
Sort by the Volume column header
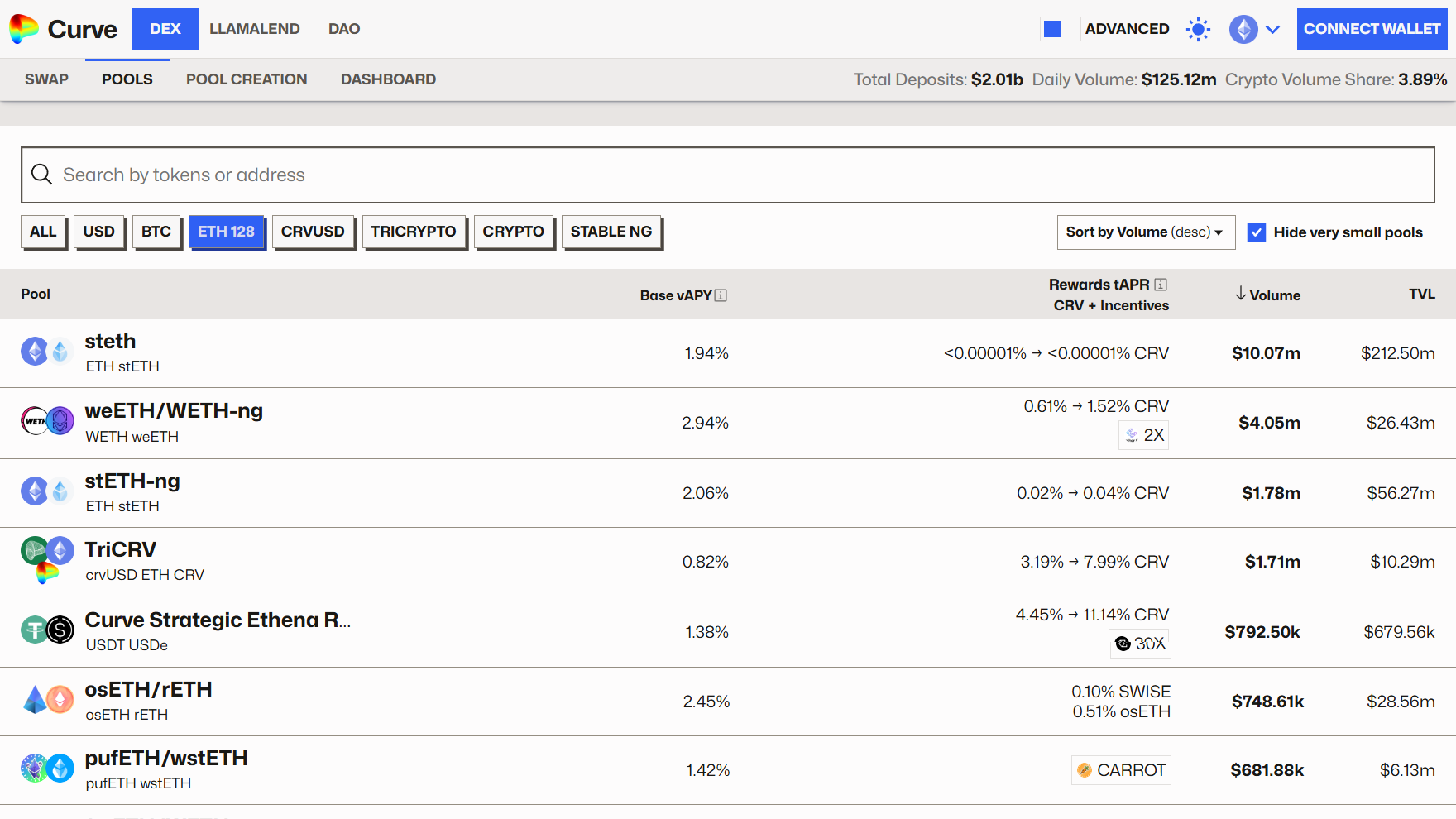pos(1275,295)
